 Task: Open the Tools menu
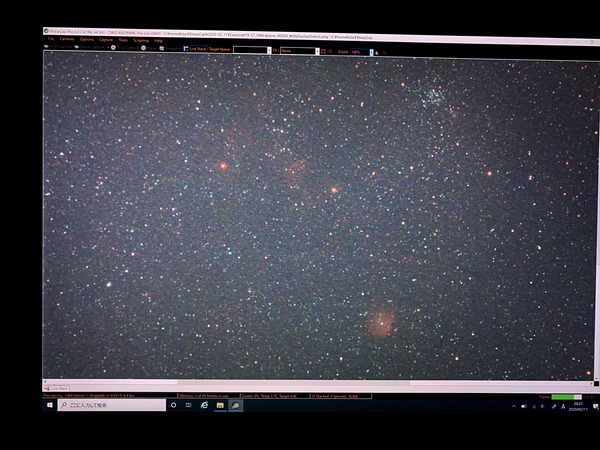(123, 40)
